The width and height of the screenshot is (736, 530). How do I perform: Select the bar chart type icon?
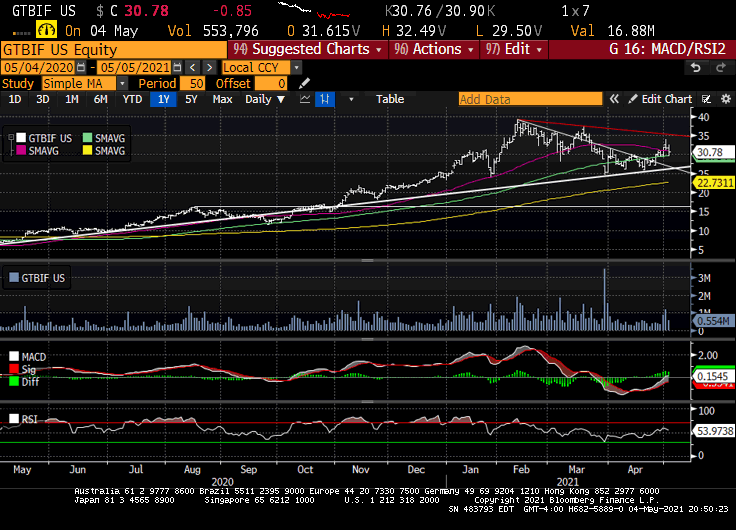pos(324,99)
